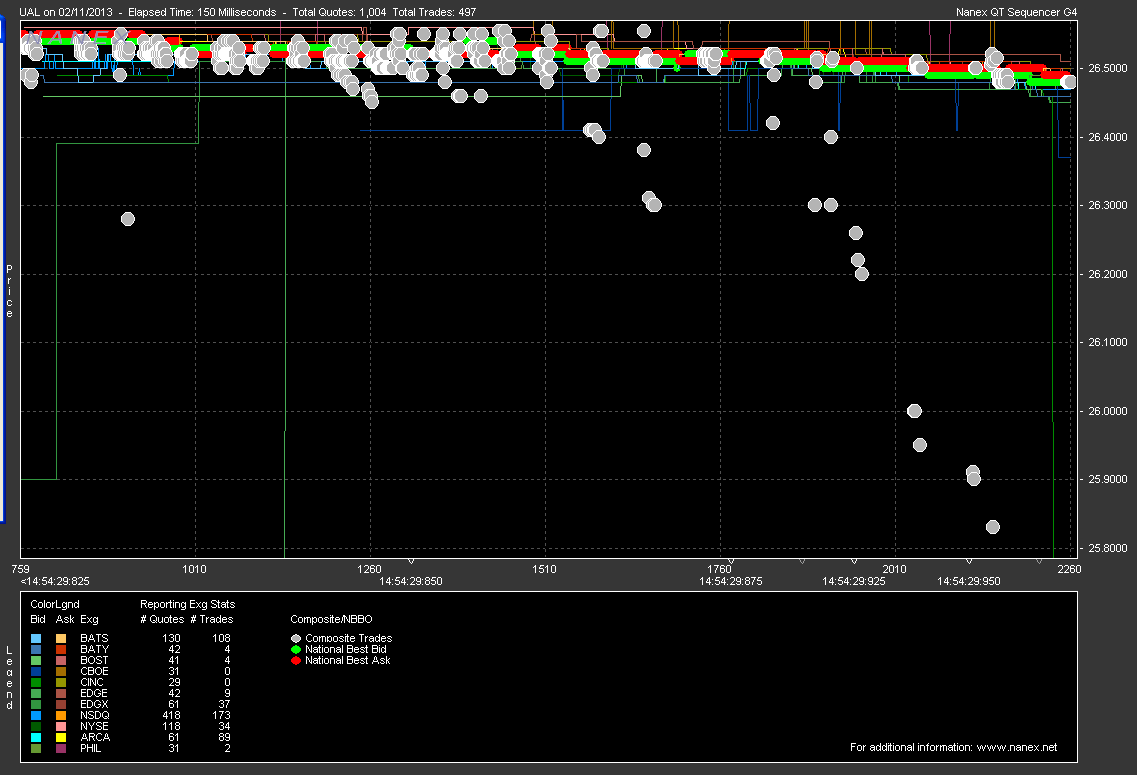The image size is (1137, 775).
Task: Click the lowest trade dot near 25.83
Action: coord(993,527)
